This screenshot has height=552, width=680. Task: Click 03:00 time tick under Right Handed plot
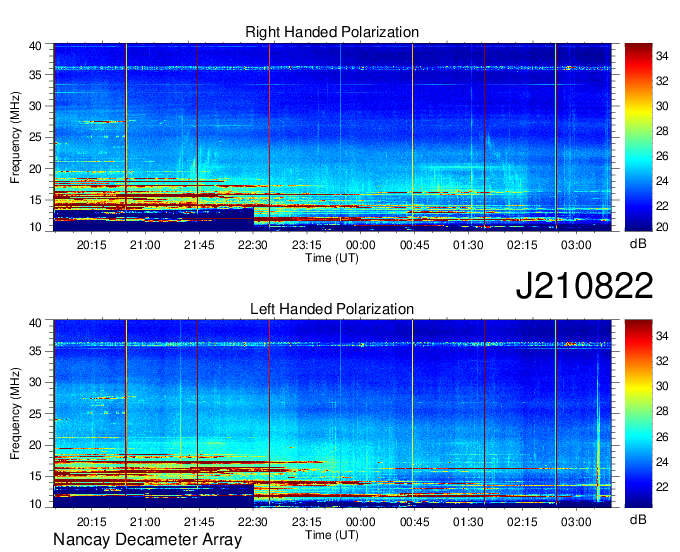click(576, 245)
